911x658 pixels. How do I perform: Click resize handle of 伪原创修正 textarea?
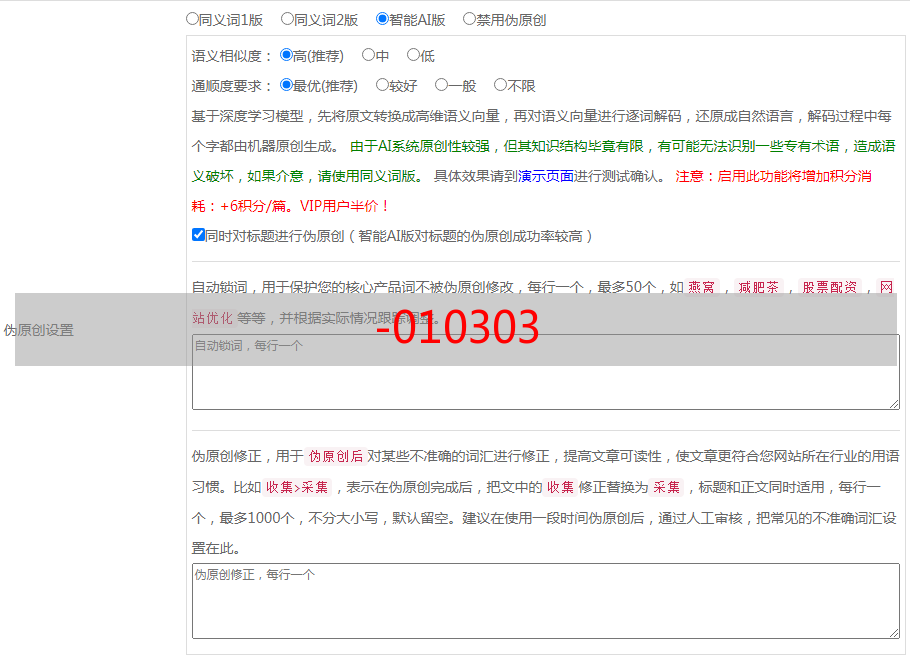pyautogui.click(x=894, y=633)
